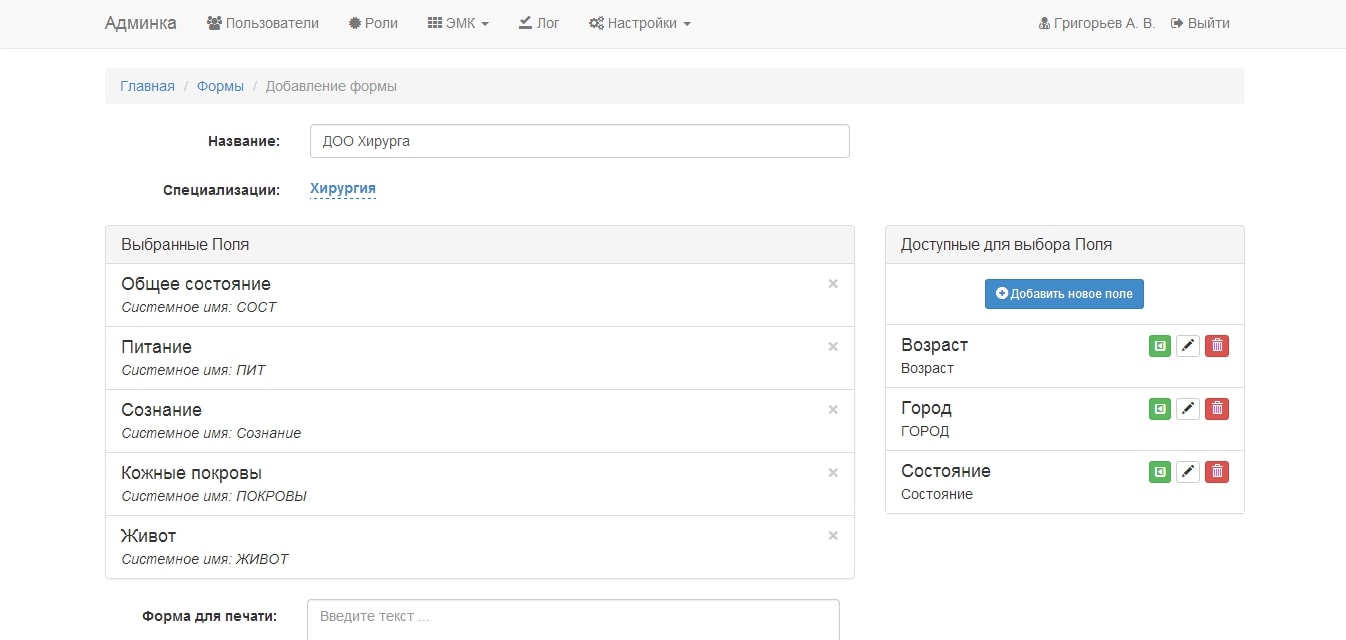Go to Главная breadcrumb link
This screenshot has height=640, width=1346.
147,86
